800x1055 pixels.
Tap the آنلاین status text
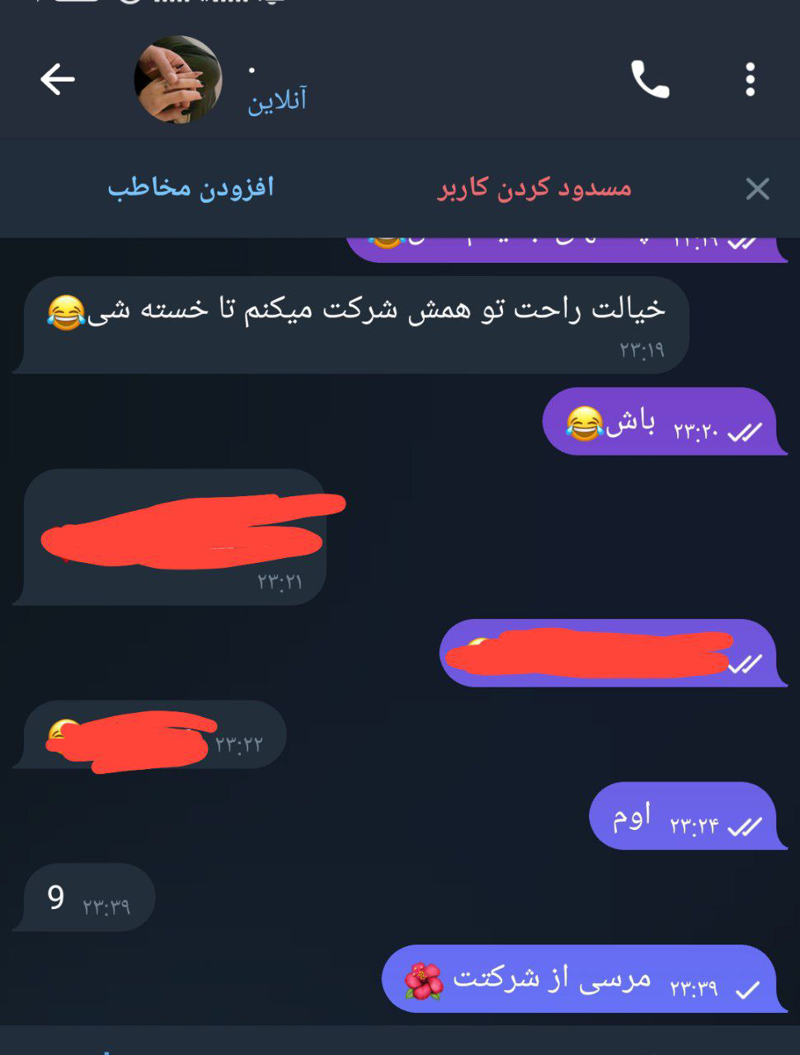point(277,100)
